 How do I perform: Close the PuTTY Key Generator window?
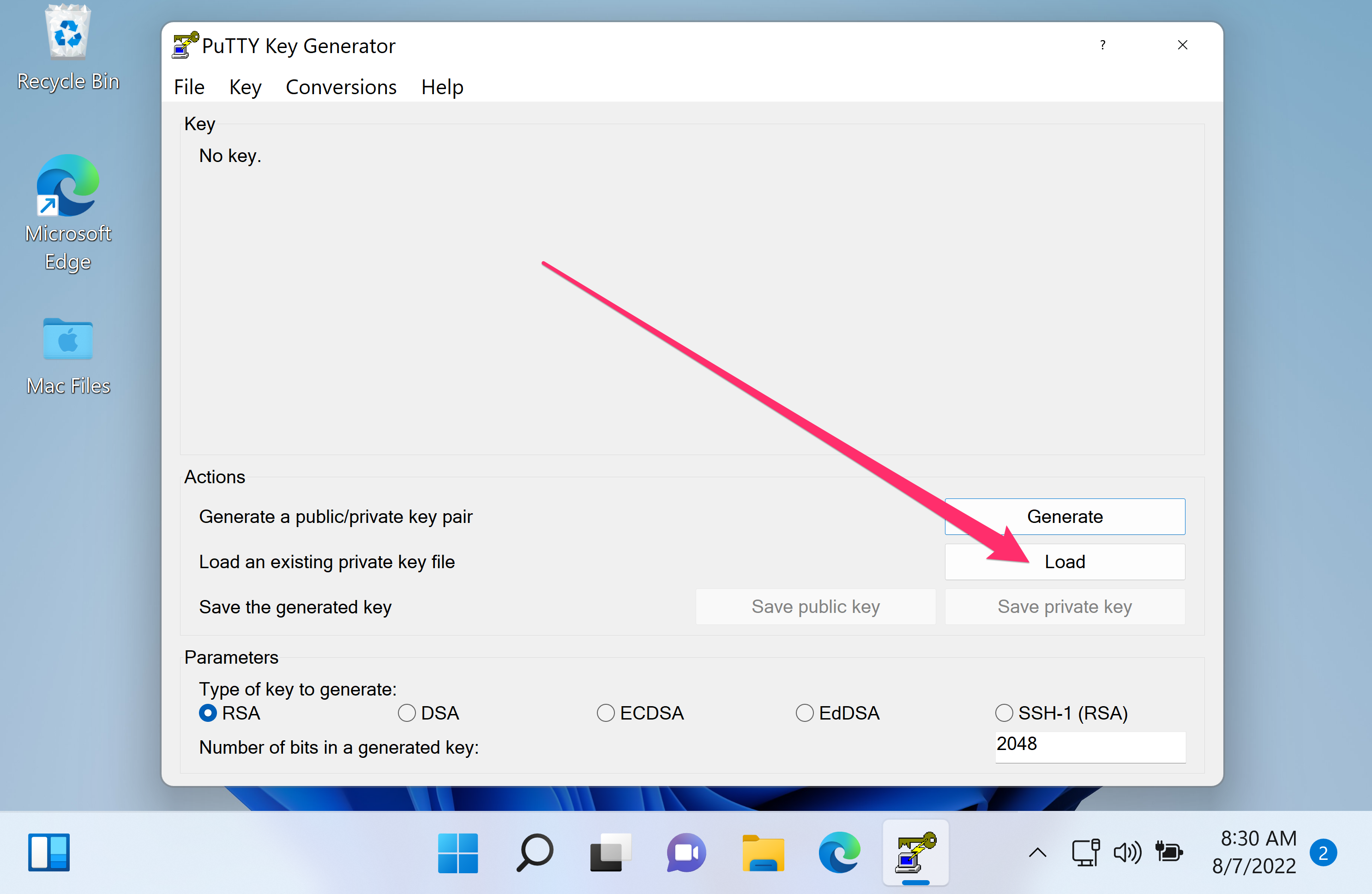coord(1182,45)
